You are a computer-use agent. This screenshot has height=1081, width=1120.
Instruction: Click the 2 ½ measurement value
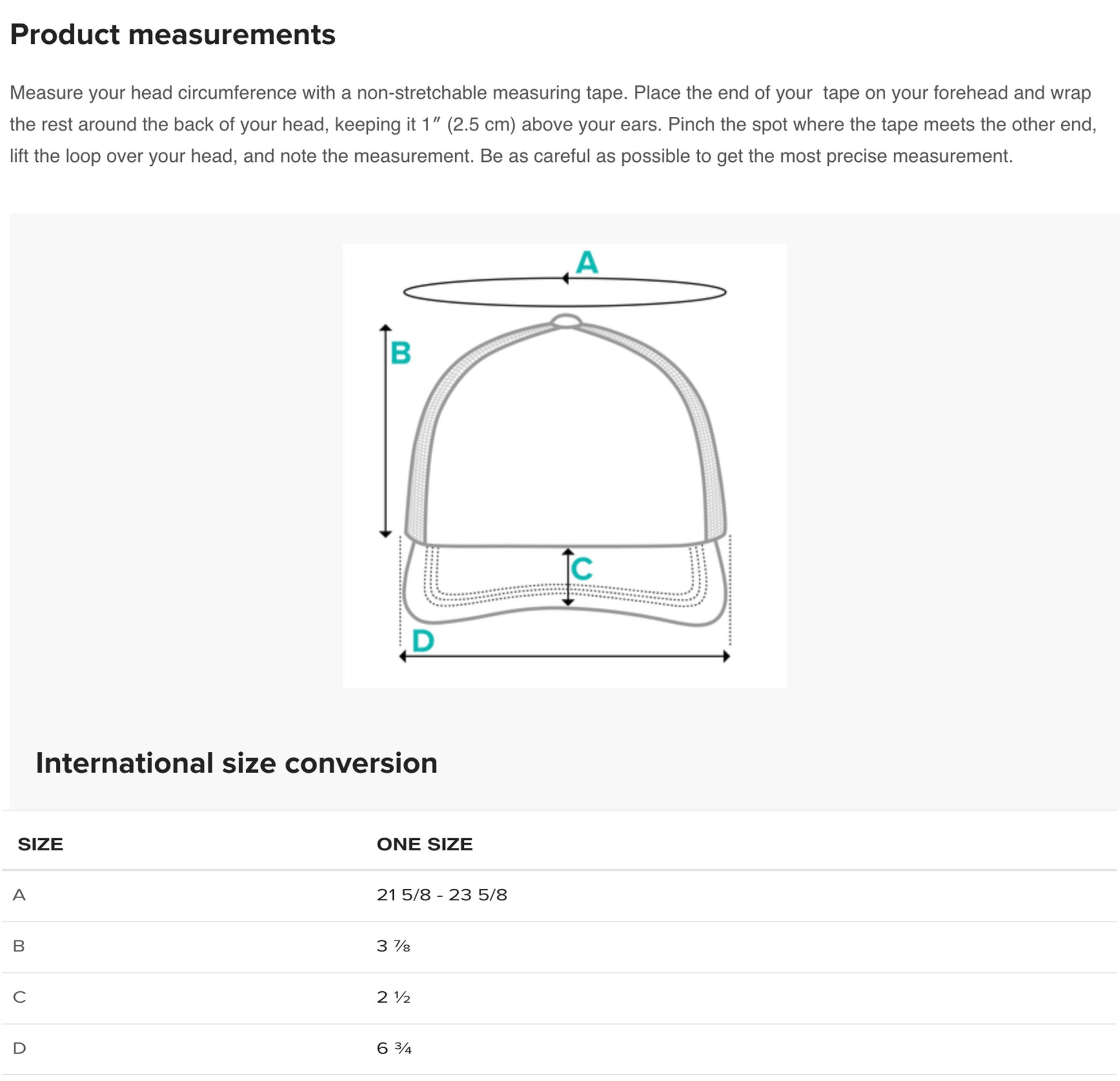[394, 997]
